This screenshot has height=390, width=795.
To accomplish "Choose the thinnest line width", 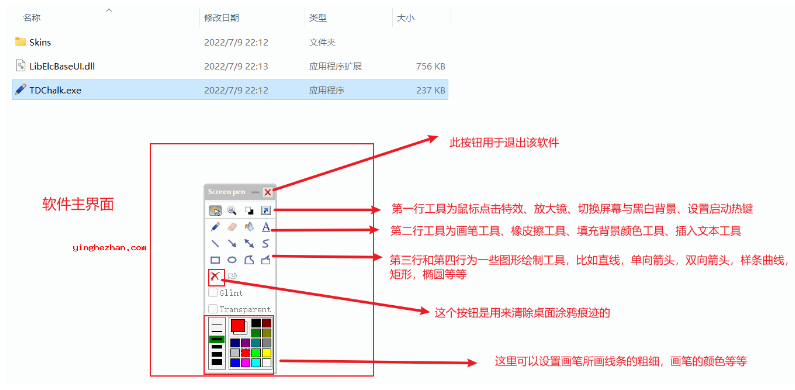I will coord(217,325).
